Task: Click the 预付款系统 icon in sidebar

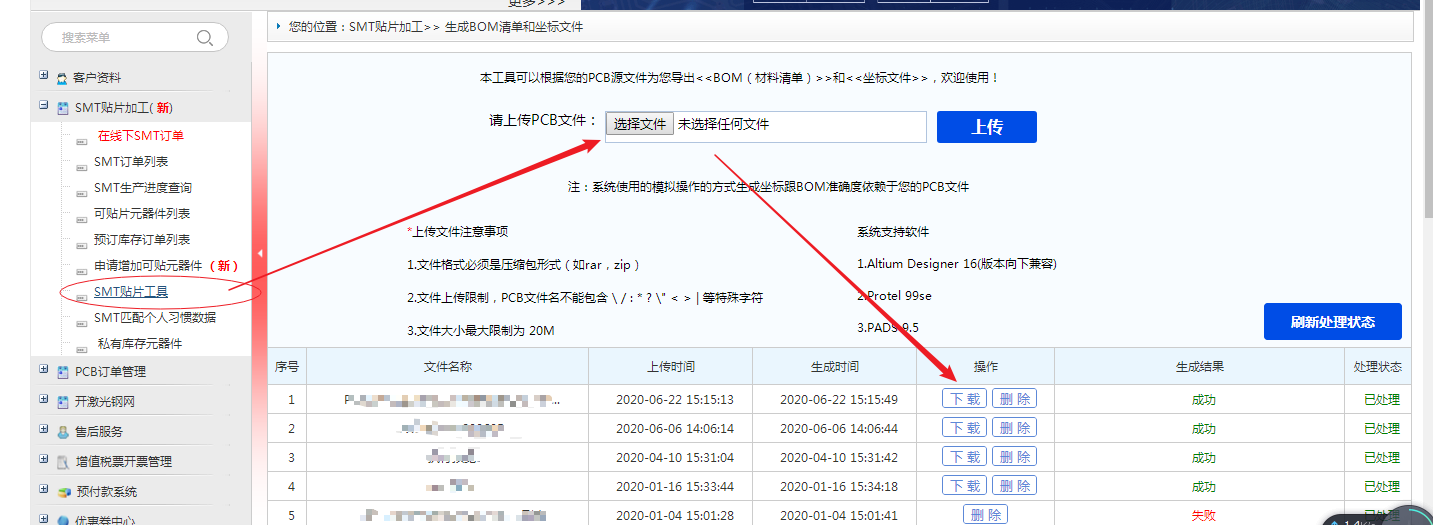Action: click(x=63, y=492)
